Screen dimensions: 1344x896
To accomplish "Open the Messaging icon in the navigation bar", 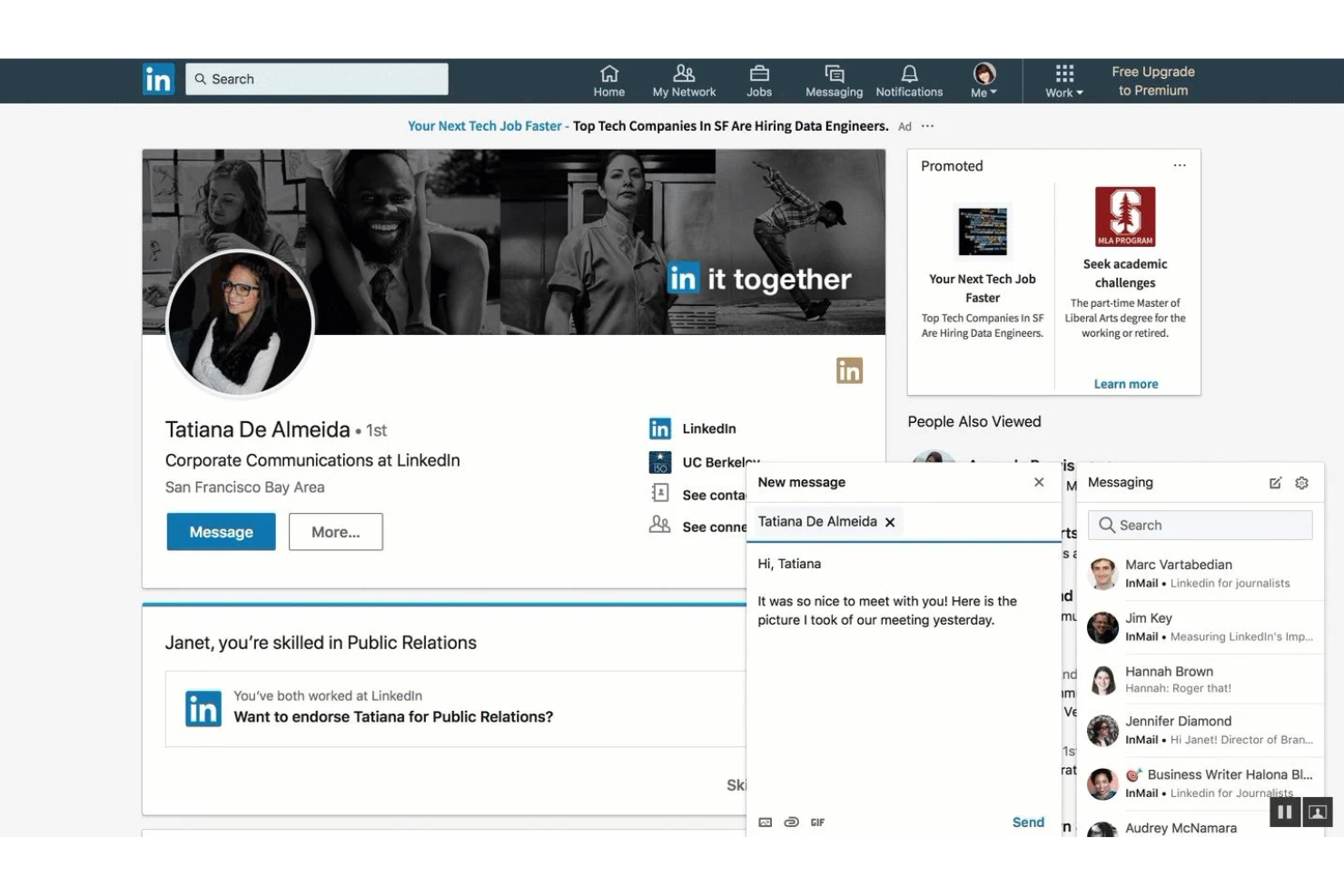I will pyautogui.click(x=833, y=74).
